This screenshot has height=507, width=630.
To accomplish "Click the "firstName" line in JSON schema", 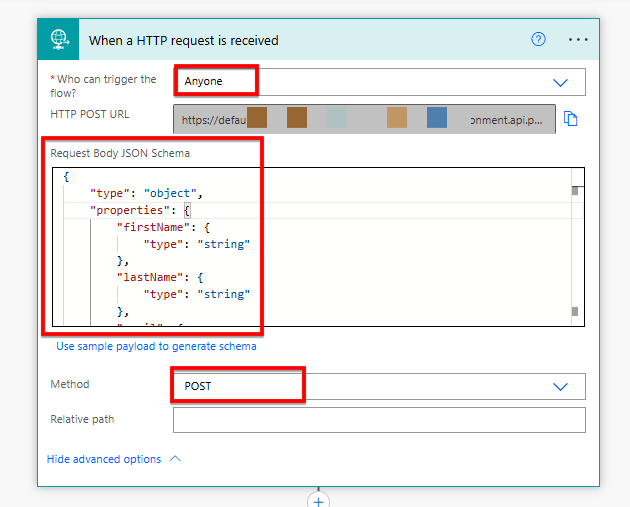I will point(163,227).
